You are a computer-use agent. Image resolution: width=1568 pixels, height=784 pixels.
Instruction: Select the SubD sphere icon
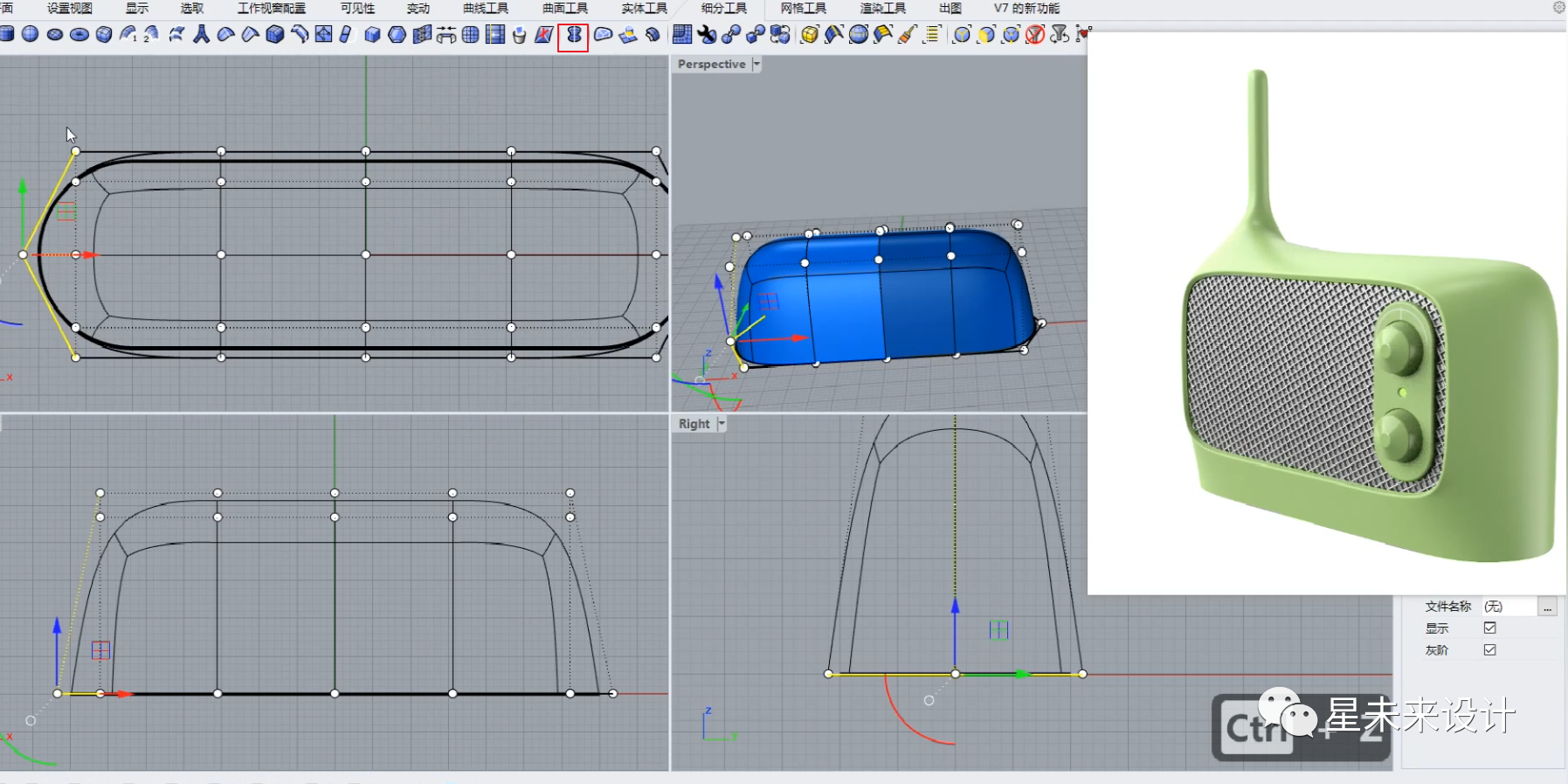30,34
